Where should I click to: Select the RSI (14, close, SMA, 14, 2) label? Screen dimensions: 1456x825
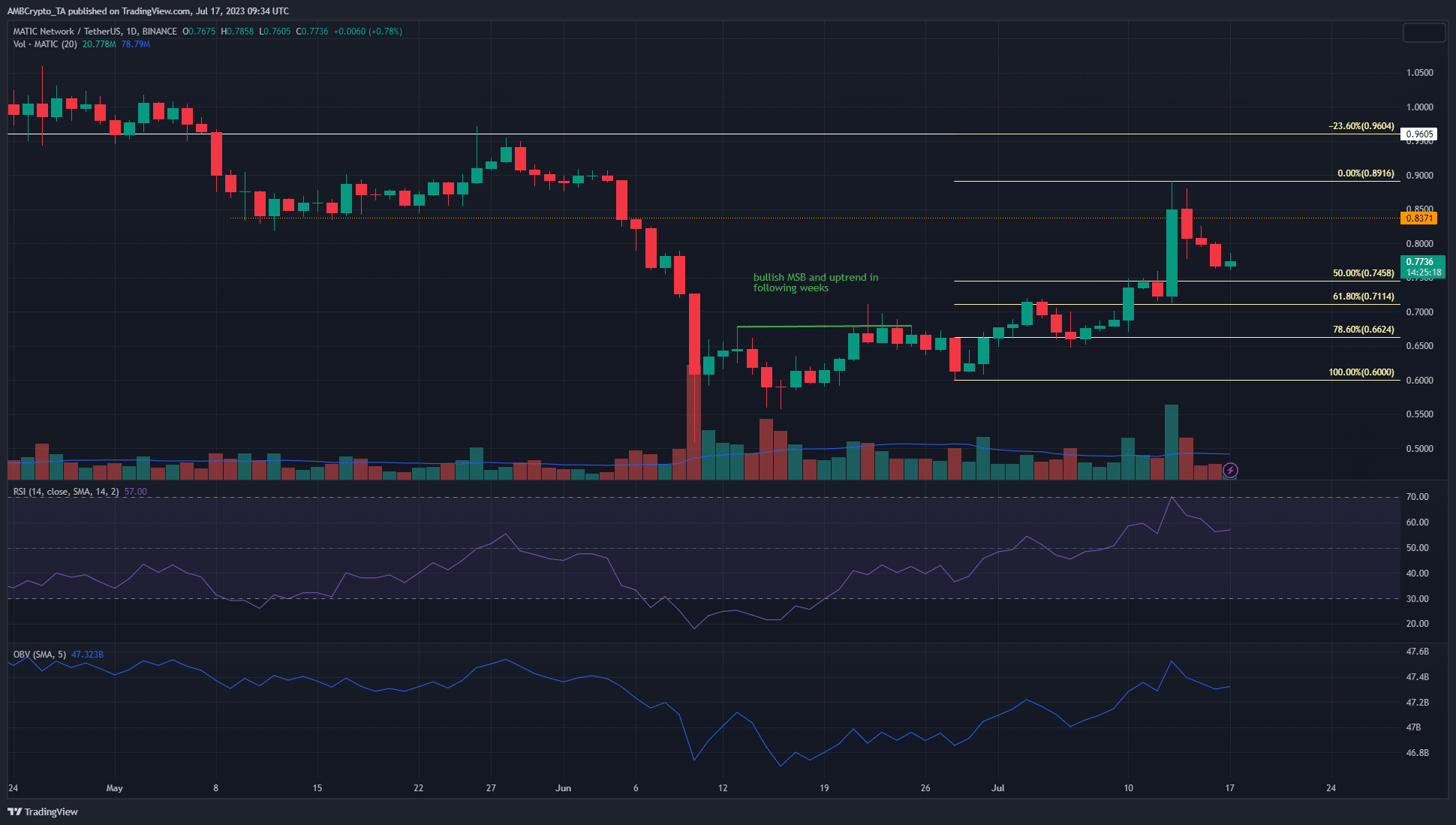pos(66,492)
